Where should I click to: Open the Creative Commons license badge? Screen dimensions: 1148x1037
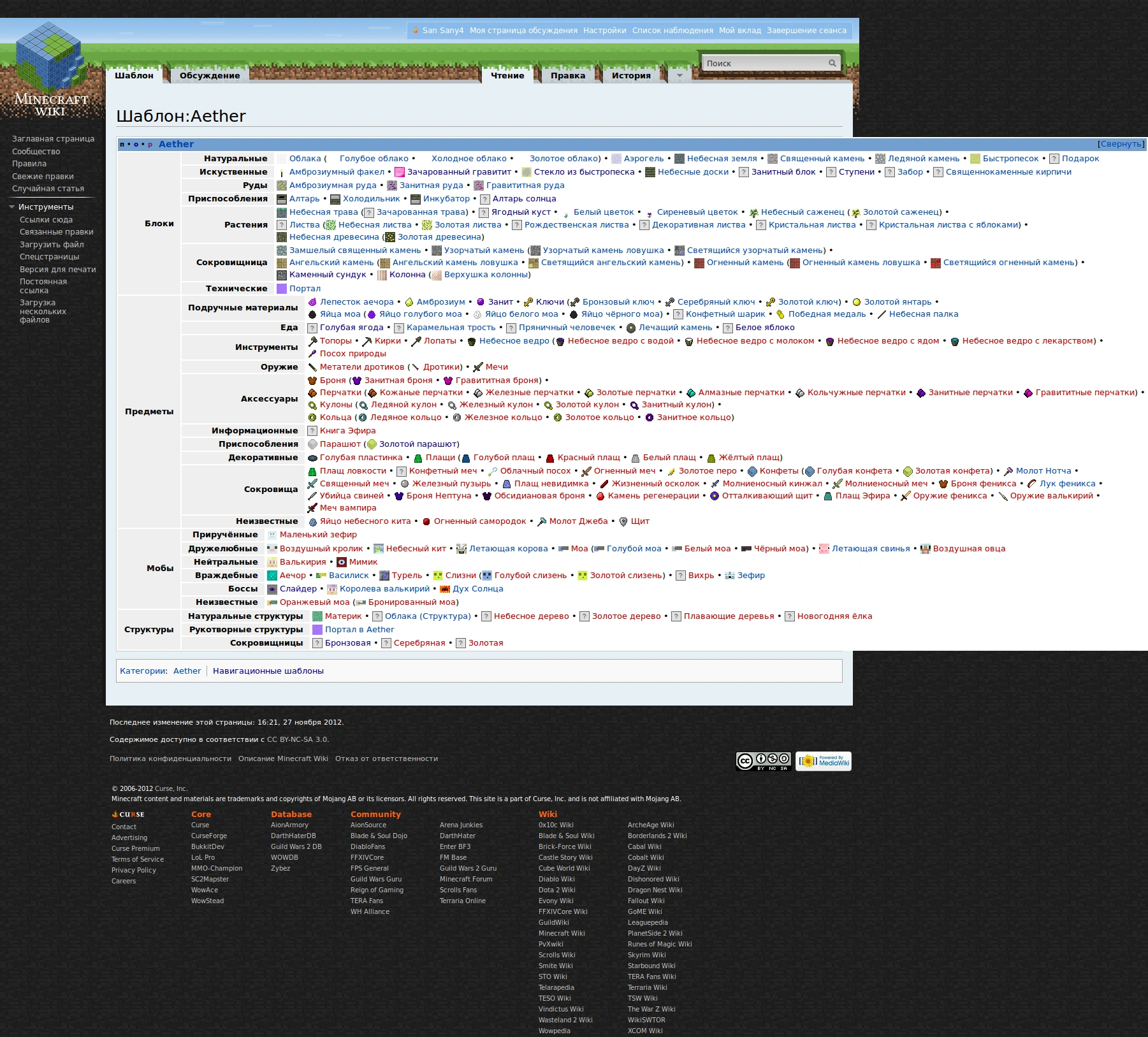point(764,761)
